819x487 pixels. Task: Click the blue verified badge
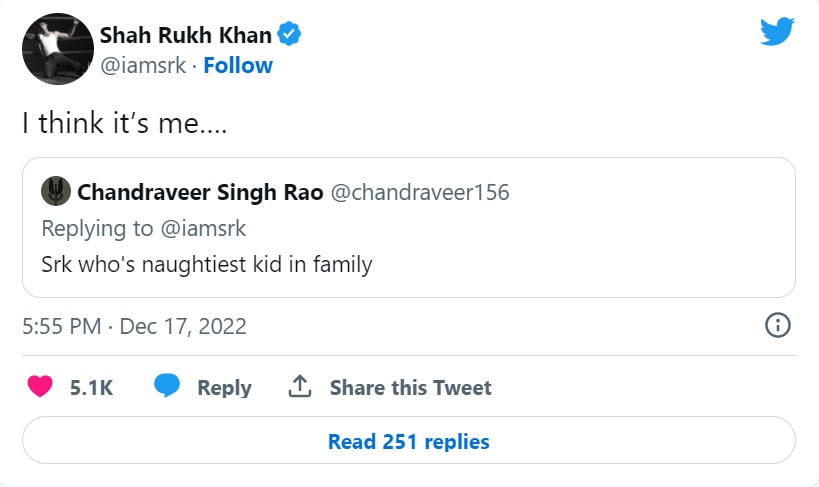click(x=290, y=35)
